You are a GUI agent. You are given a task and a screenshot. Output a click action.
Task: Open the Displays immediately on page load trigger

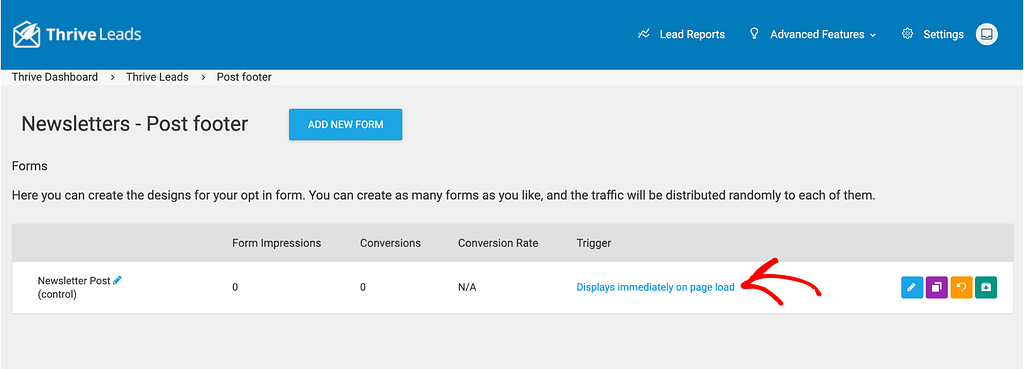(x=655, y=287)
